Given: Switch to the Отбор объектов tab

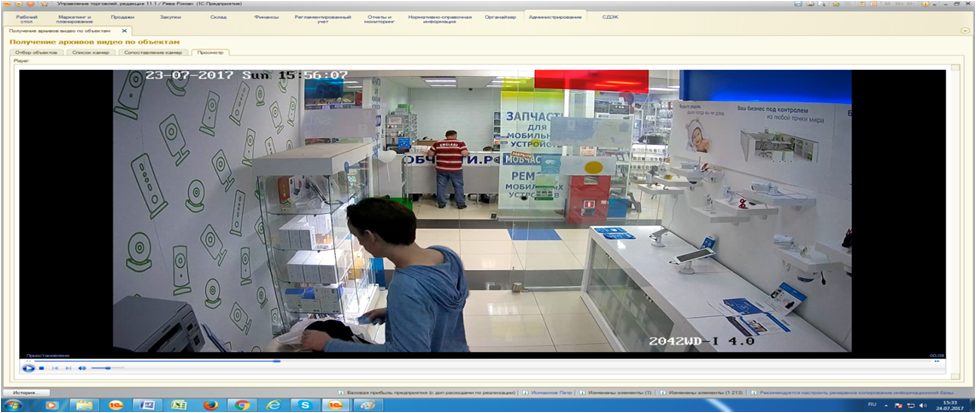Looking at the screenshot, I should (35, 53).
